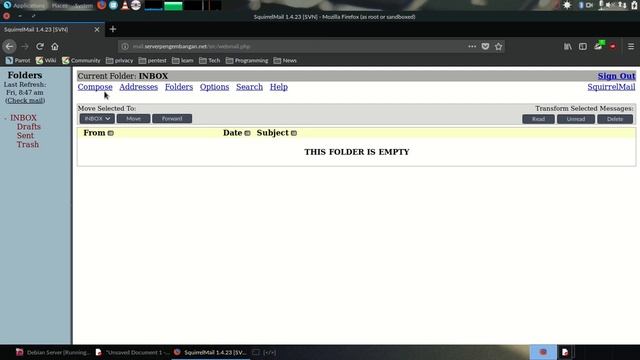Viewport: 640px width, 360px height.
Task: Click the brightness sun icon in tray
Action: click(x=567, y=5)
